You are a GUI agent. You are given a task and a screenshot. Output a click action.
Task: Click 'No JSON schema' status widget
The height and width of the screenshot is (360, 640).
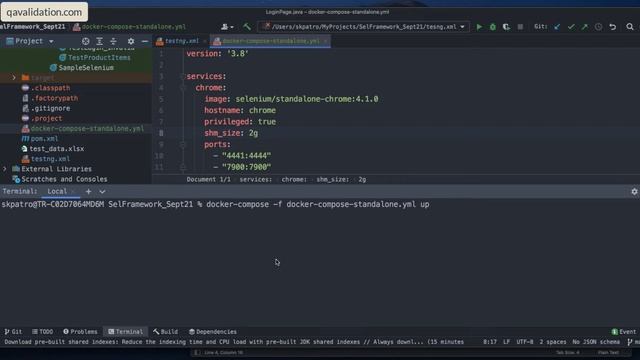pos(596,342)
